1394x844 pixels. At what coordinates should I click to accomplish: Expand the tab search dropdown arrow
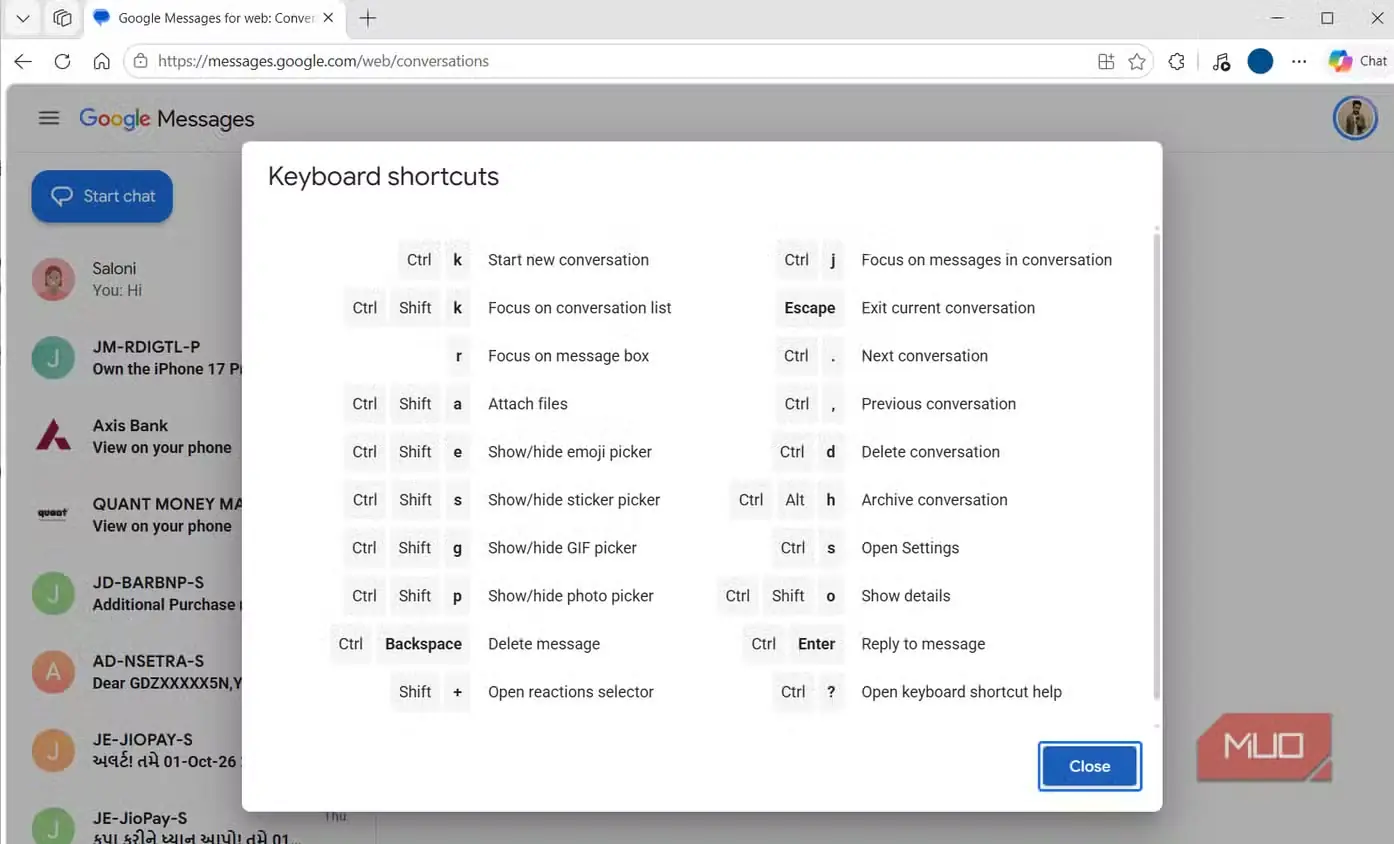pos(23,18)
